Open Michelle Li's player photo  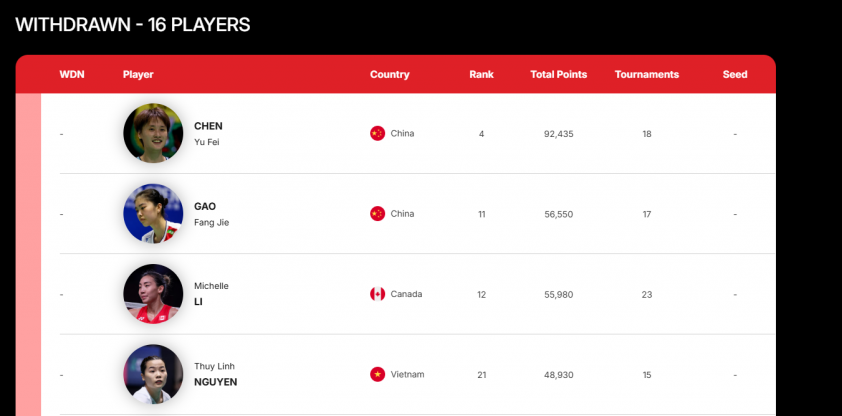tap(153, 294)
